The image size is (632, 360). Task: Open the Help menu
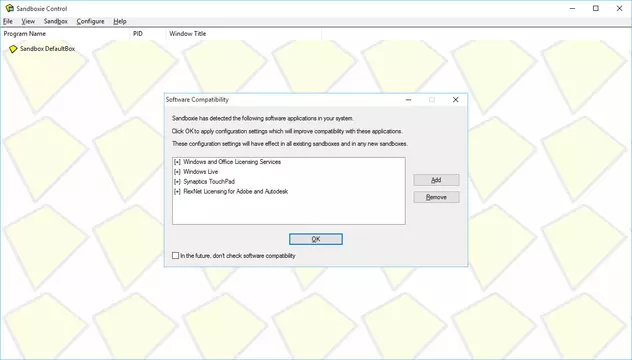(120, 21)
